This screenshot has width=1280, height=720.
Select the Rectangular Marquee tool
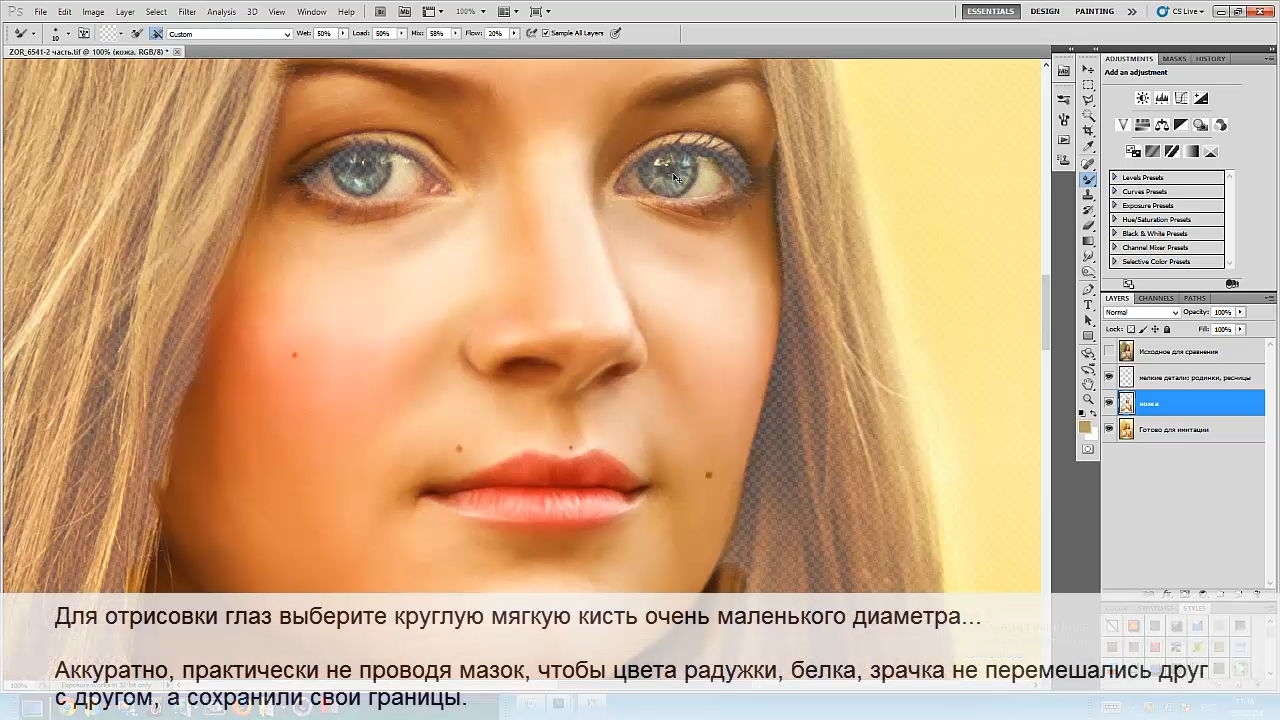click(x=1088, y=86)
